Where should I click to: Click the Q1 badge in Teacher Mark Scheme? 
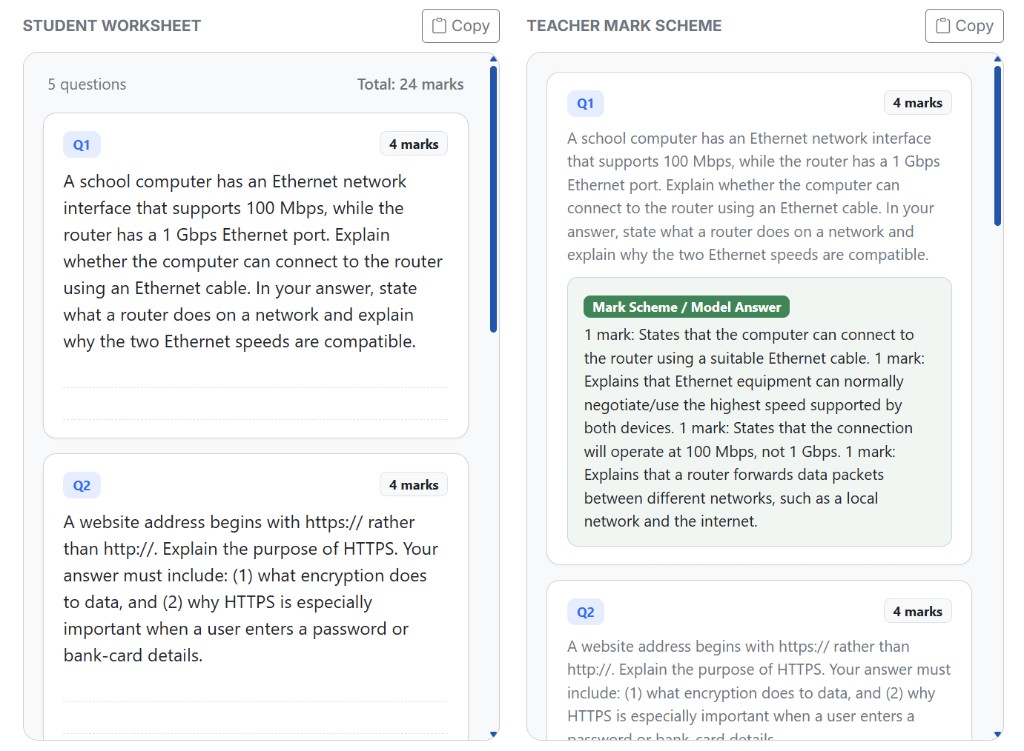[585, 104]
